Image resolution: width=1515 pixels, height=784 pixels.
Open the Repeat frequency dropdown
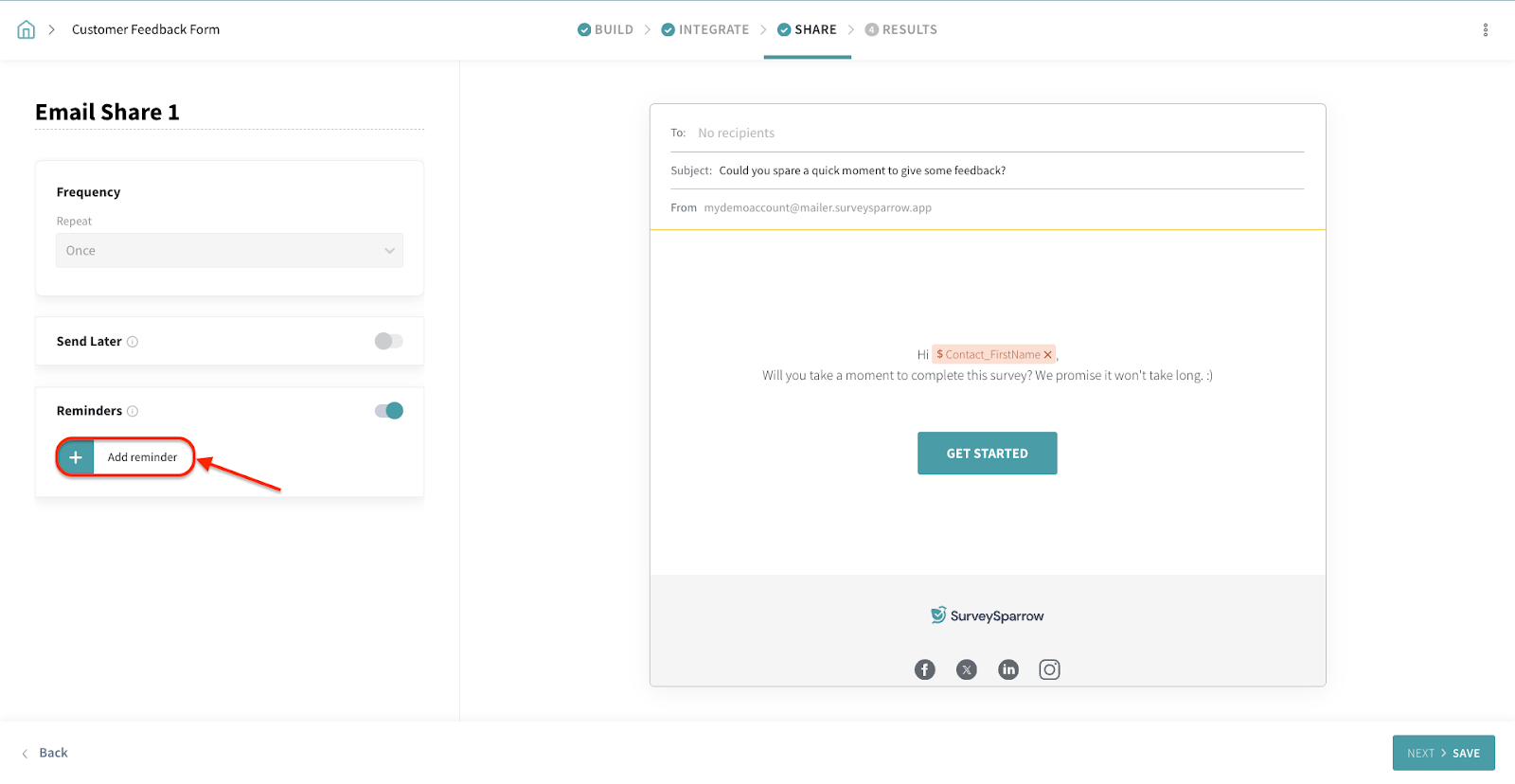click(x=229, y=251)
